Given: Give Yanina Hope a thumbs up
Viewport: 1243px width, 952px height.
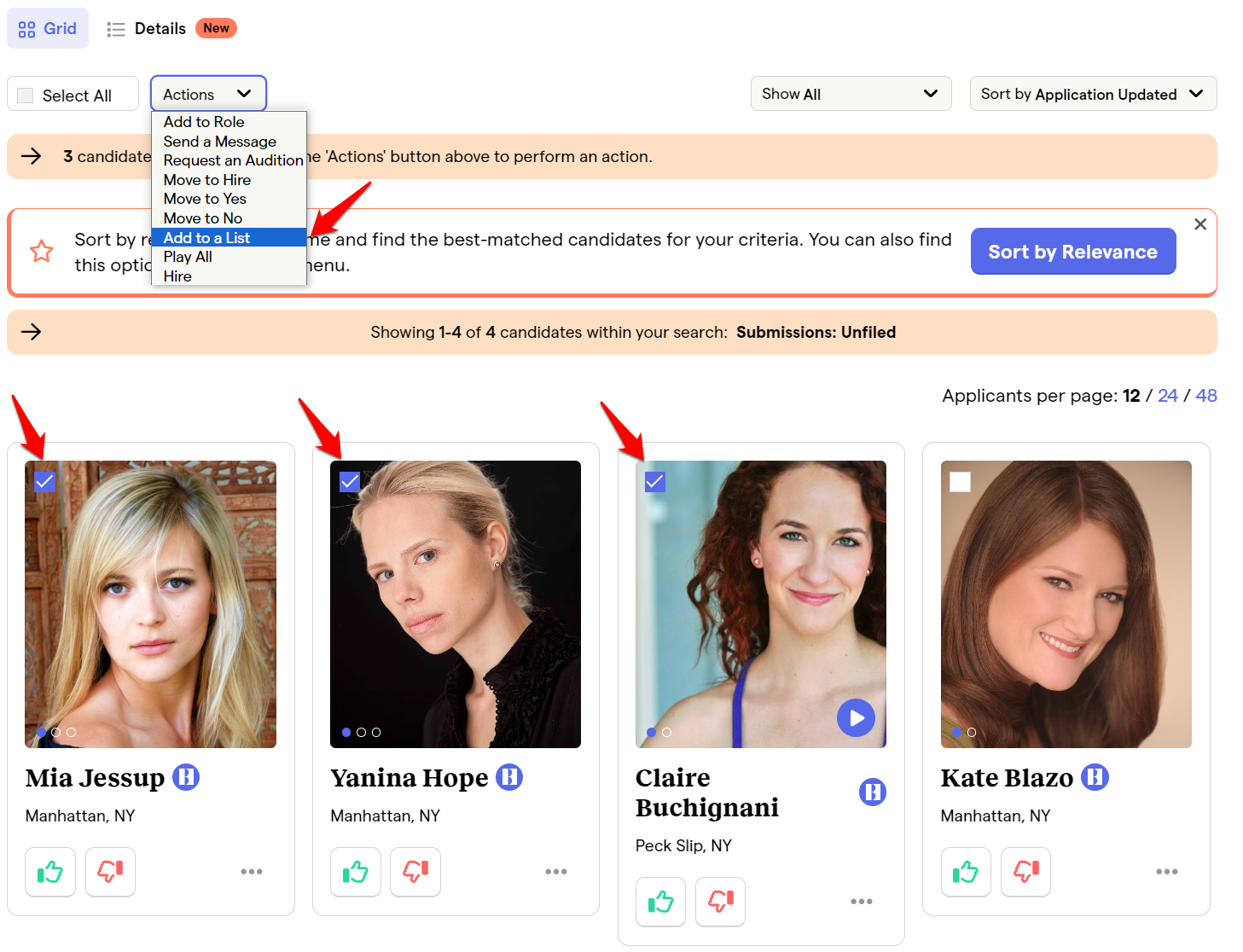Looking at the screenshot, I should click(356, 872).
